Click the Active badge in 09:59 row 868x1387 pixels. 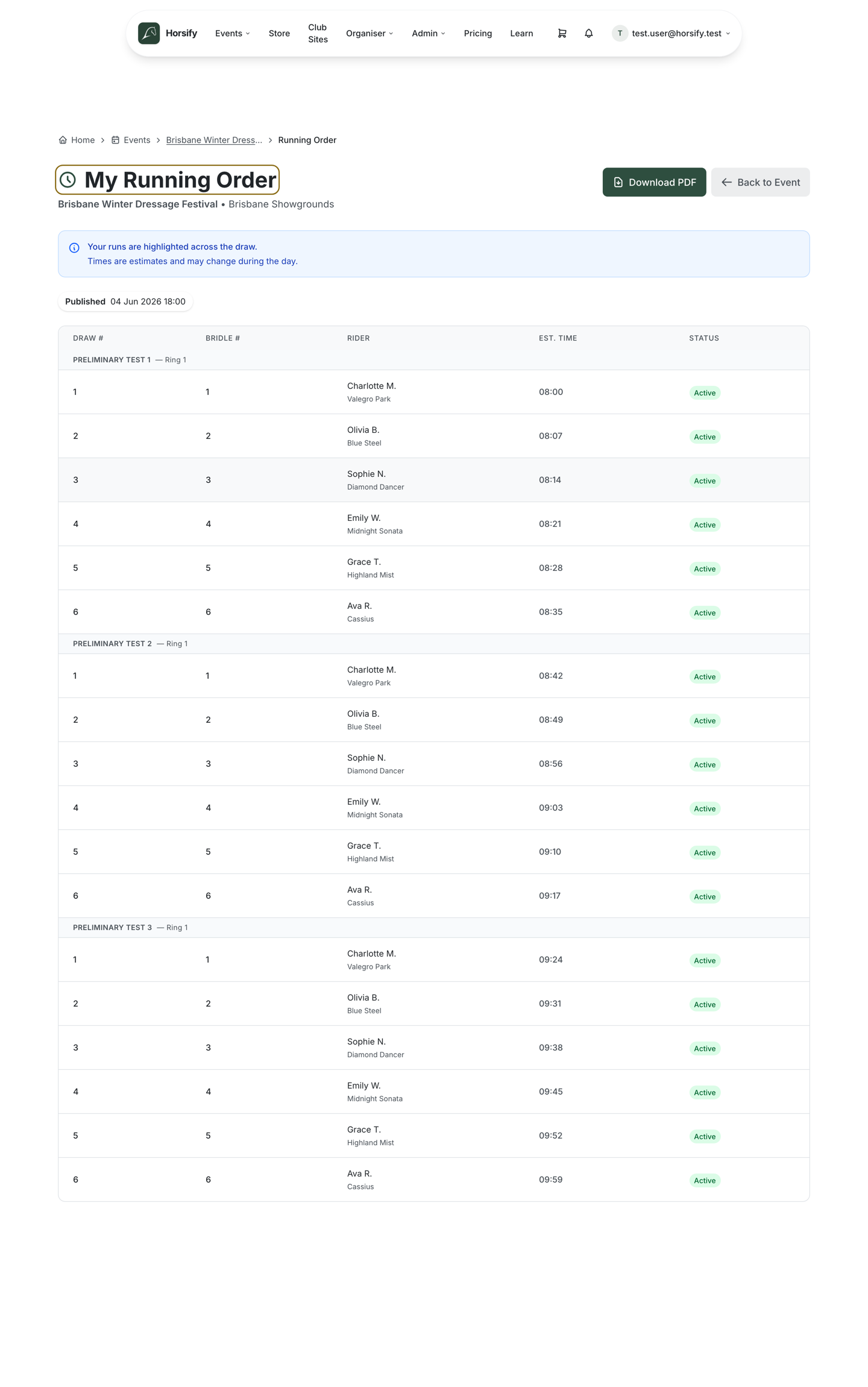click(x=704, y=1181)
